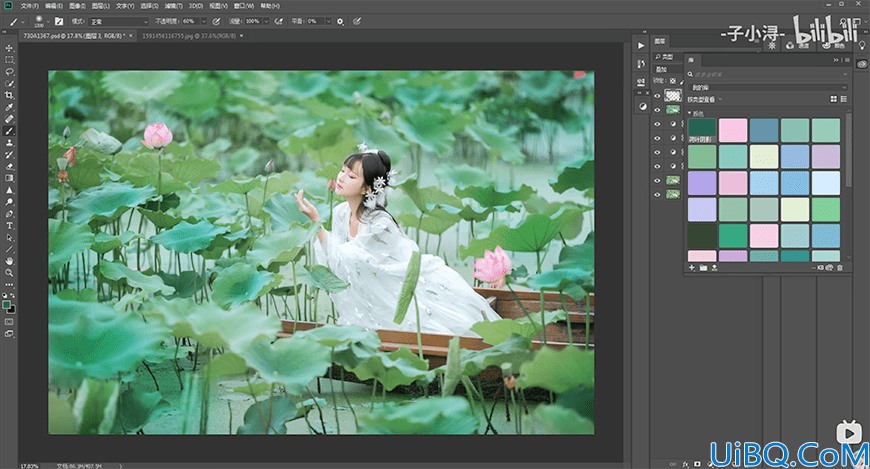
Task: Pick the dark green 调叶阴影 swatch
Action: click(x=702, y=130)
